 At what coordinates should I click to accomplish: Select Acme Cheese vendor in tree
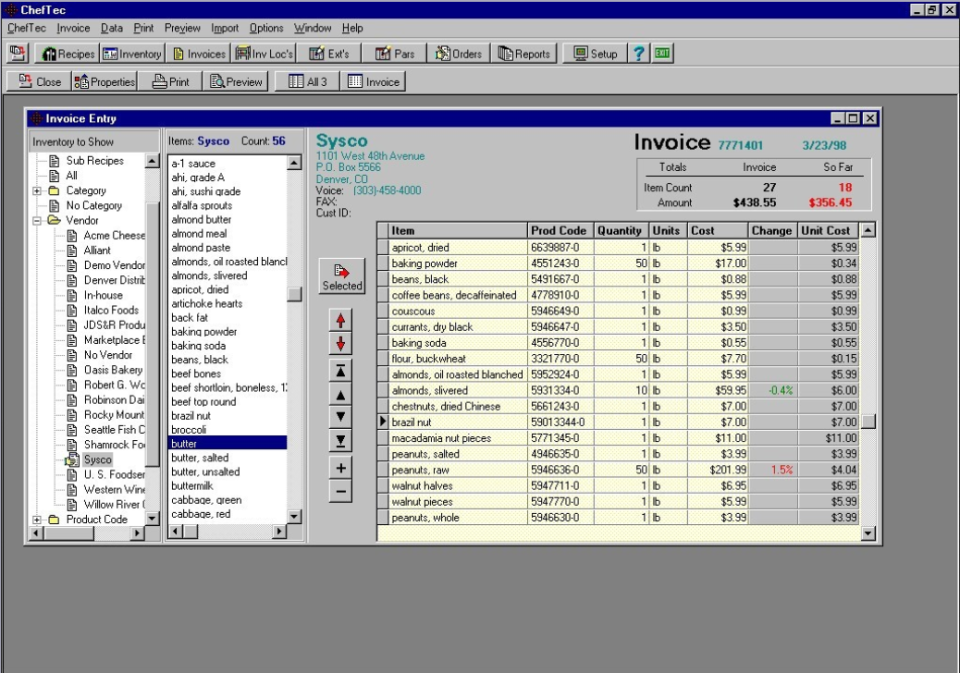pos(114,235)
